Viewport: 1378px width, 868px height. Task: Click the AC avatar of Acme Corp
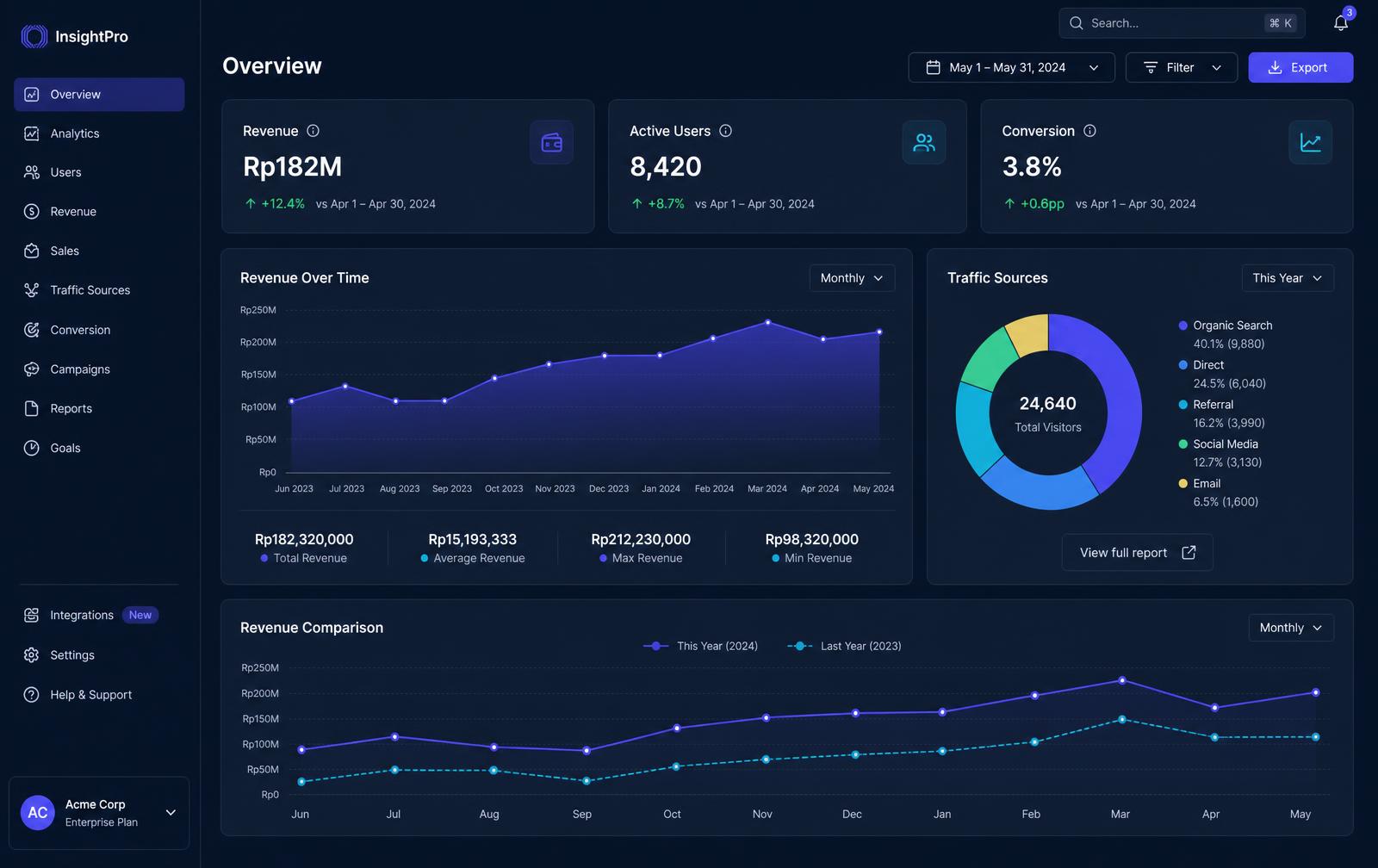38,813
